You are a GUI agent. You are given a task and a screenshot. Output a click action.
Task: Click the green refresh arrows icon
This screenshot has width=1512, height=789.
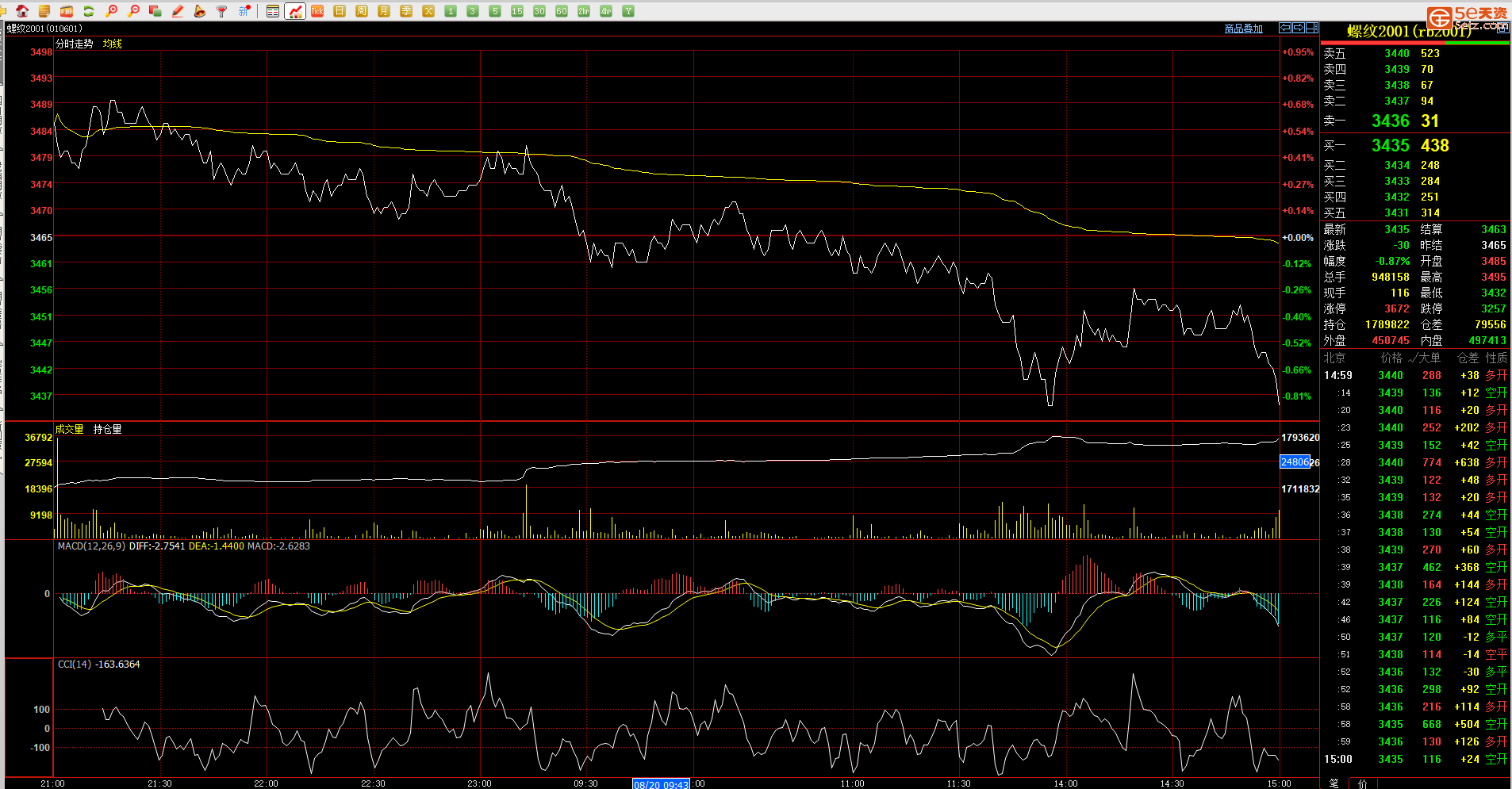(89, 11)
